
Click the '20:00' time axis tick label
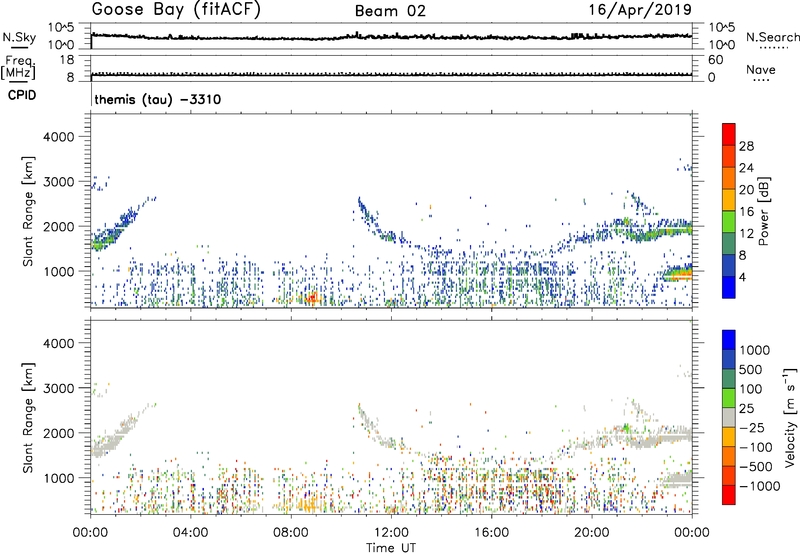tap(592, 533)
